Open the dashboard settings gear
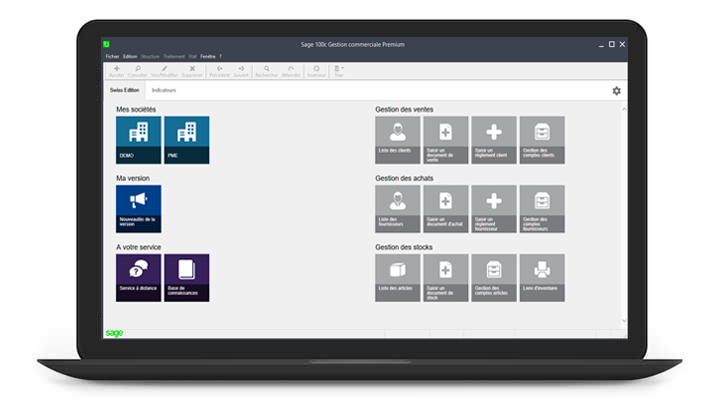This screenshot has height=400, width=710. click(616, 91)
